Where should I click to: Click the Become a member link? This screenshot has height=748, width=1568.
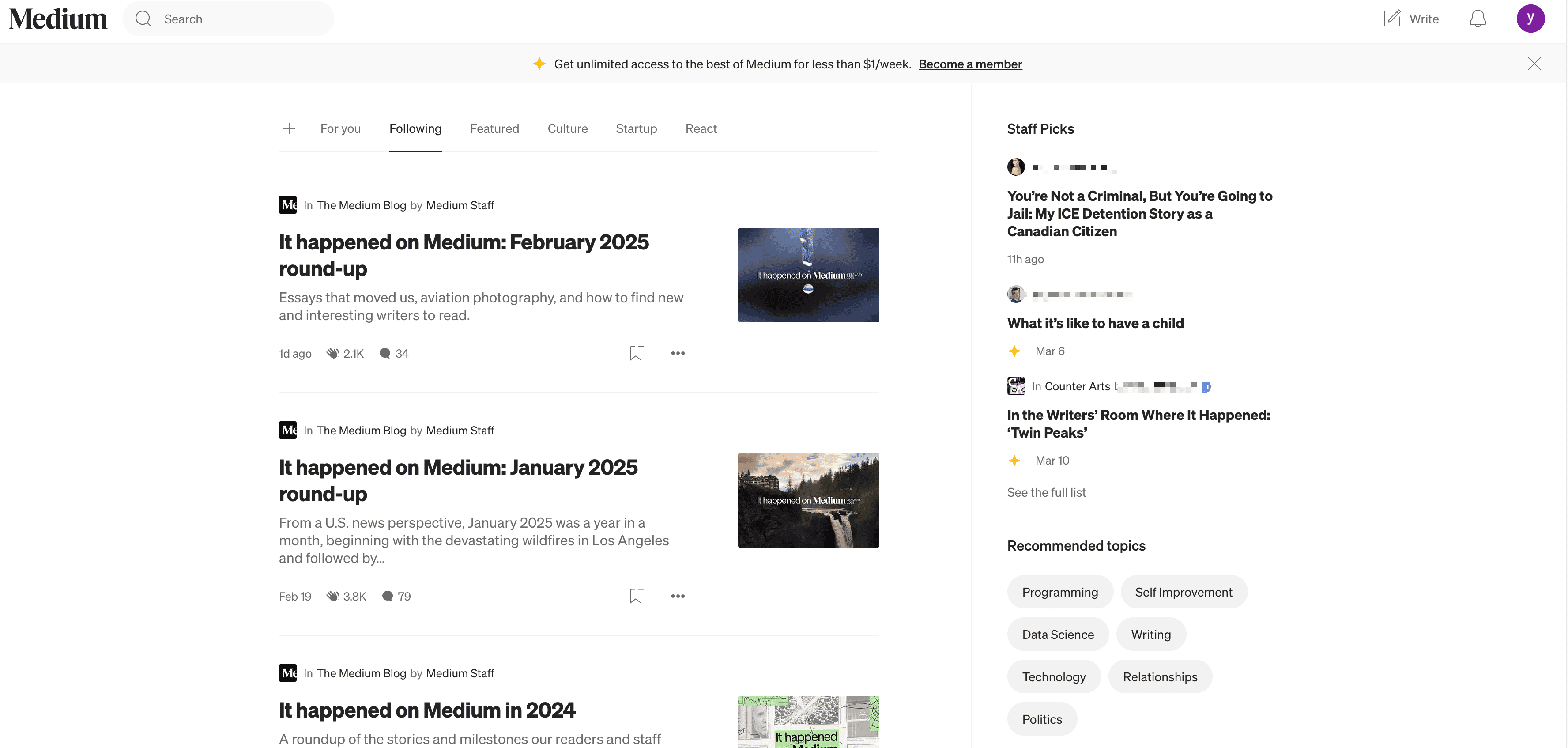[x=970, y=64]
